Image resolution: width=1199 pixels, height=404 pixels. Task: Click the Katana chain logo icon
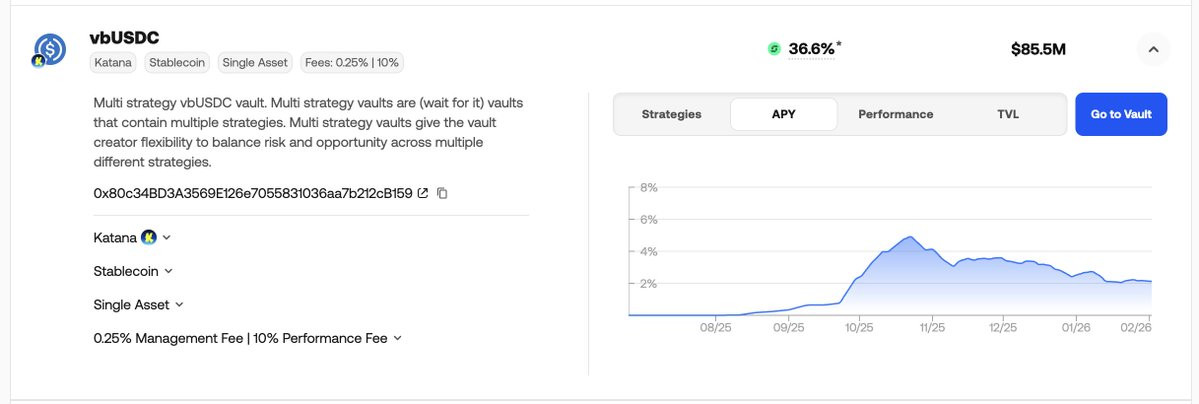[148, 237]
